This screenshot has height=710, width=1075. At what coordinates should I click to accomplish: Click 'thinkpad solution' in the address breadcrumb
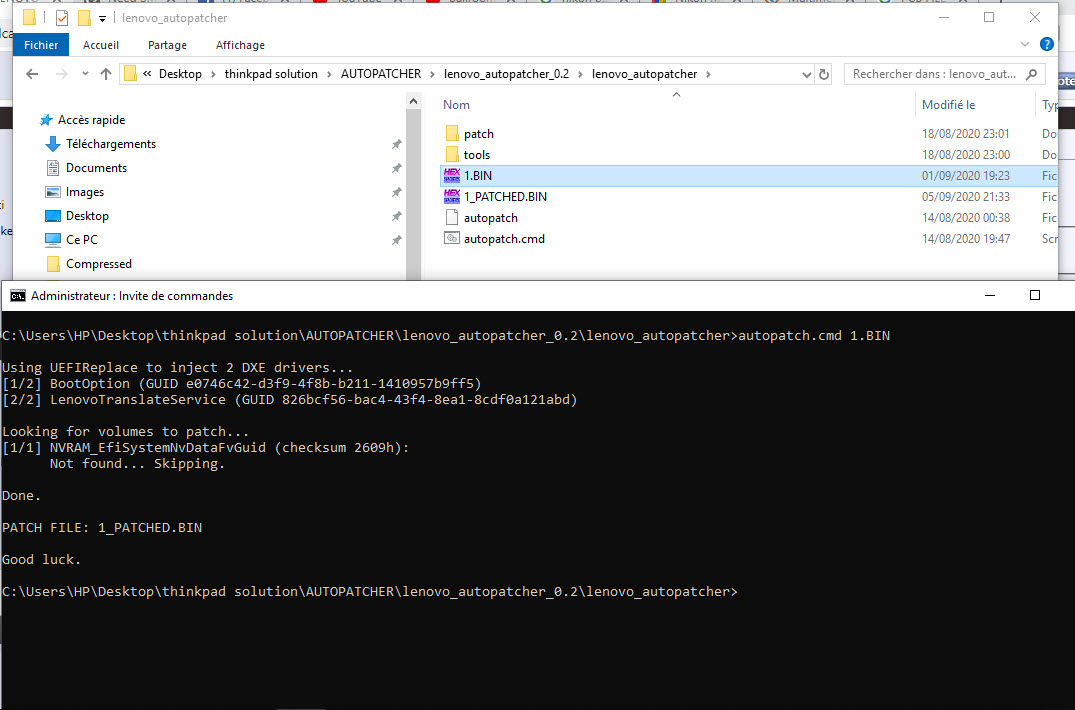271,74
